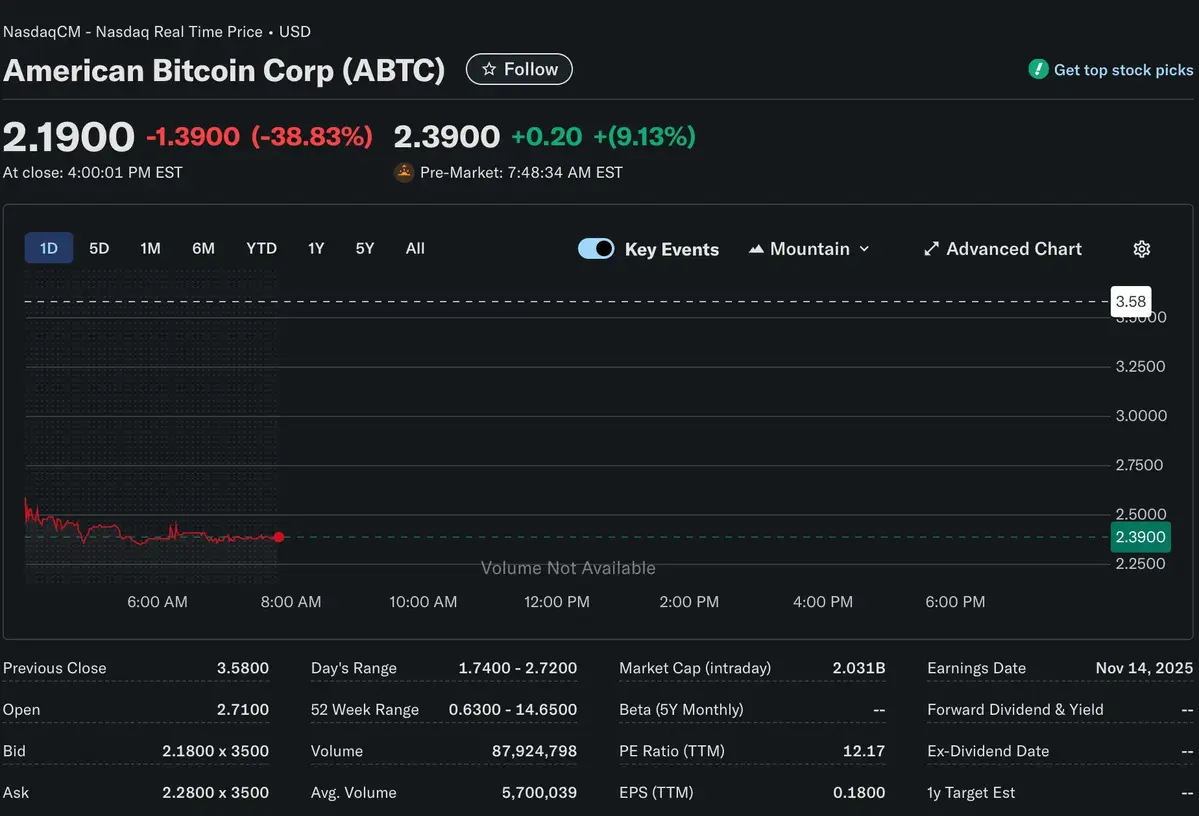Click the green Get top stock picks icon
The height and width of the screenshot is (816, 1199).
click(1038, 69)
